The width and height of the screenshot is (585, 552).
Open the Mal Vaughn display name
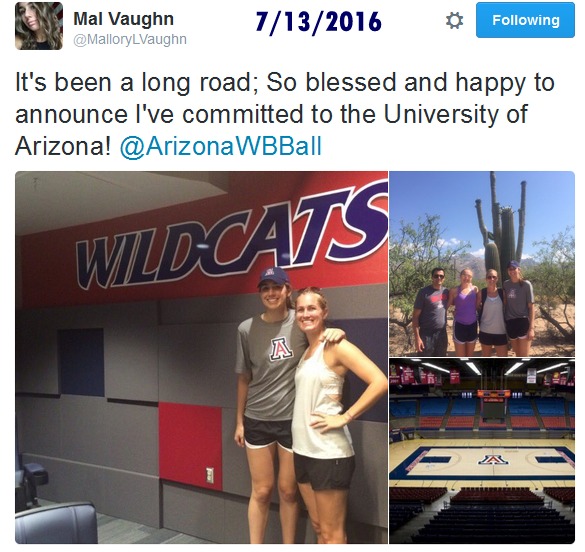pos(123,18)
